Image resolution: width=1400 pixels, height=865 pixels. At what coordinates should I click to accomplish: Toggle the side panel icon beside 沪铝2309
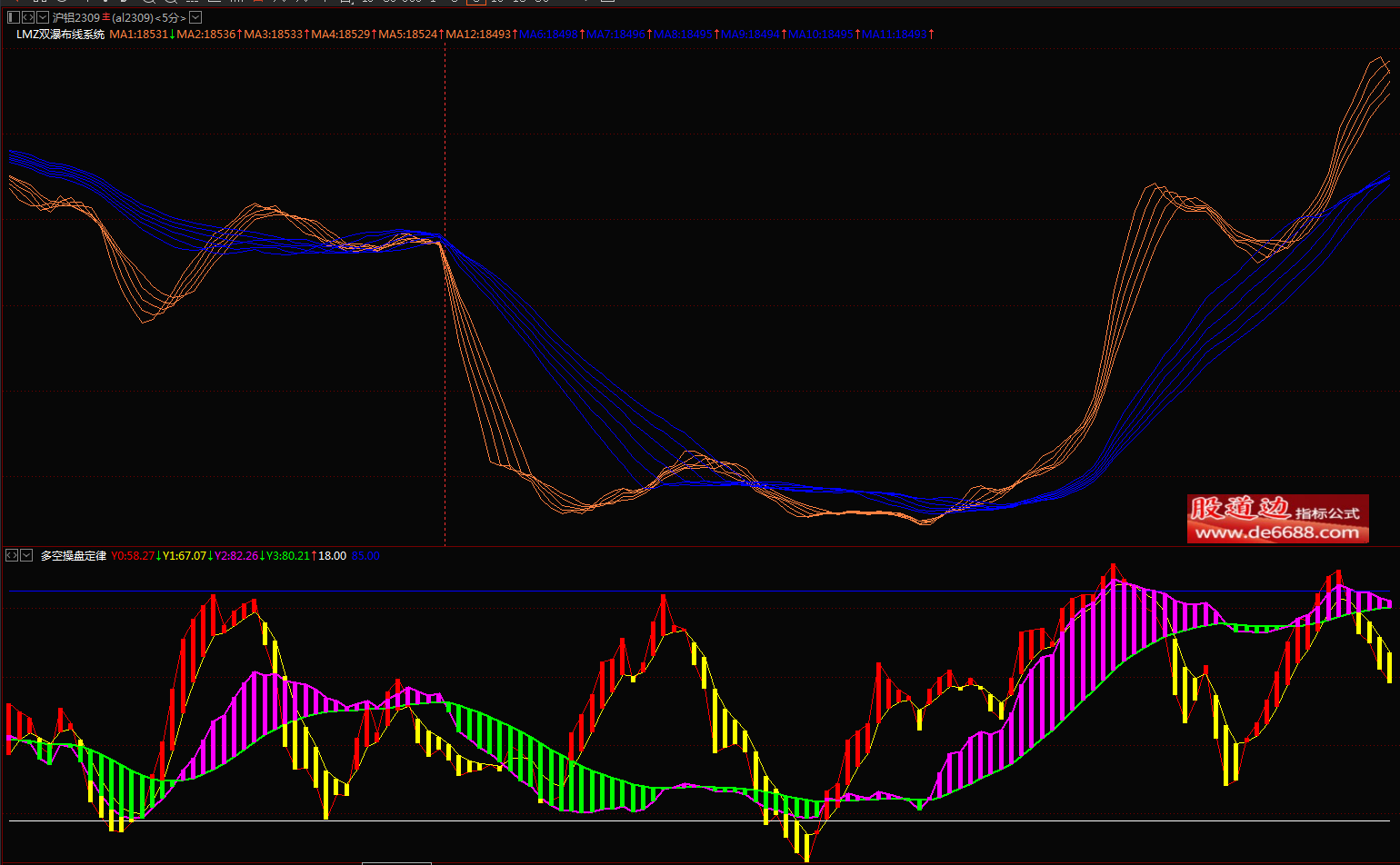[13, 17]
